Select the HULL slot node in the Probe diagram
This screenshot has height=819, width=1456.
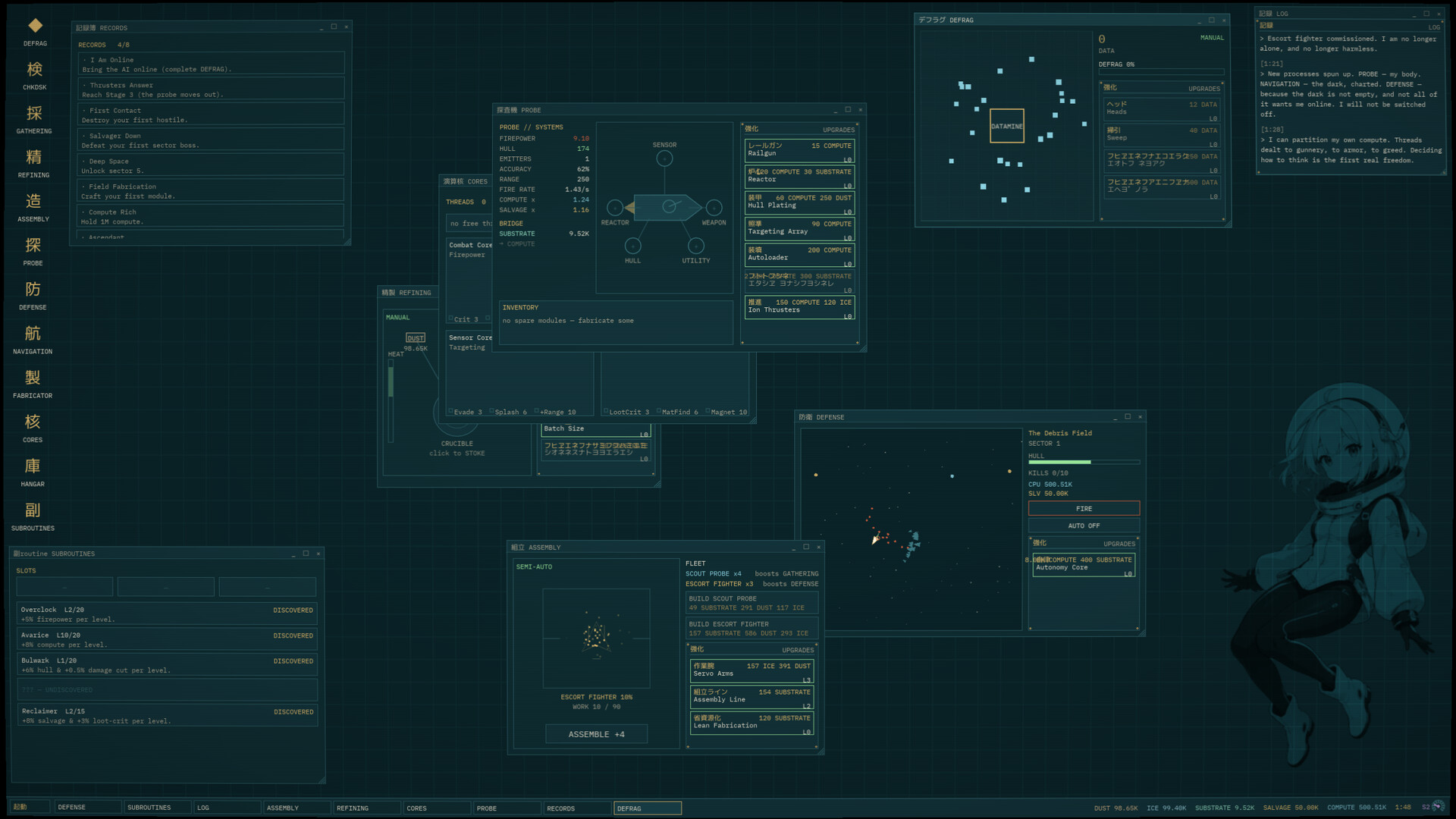point(633,246)
